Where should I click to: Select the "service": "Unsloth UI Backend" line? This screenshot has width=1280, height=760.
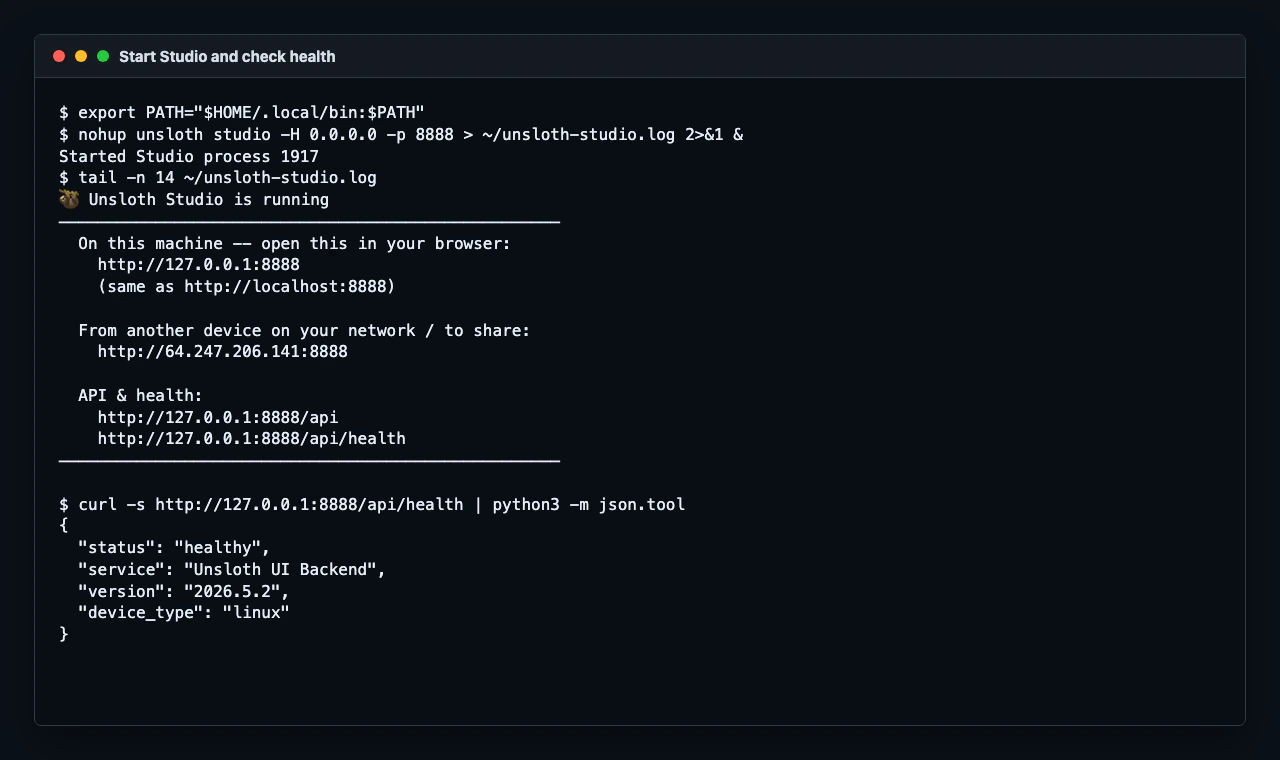pos(232,570)
